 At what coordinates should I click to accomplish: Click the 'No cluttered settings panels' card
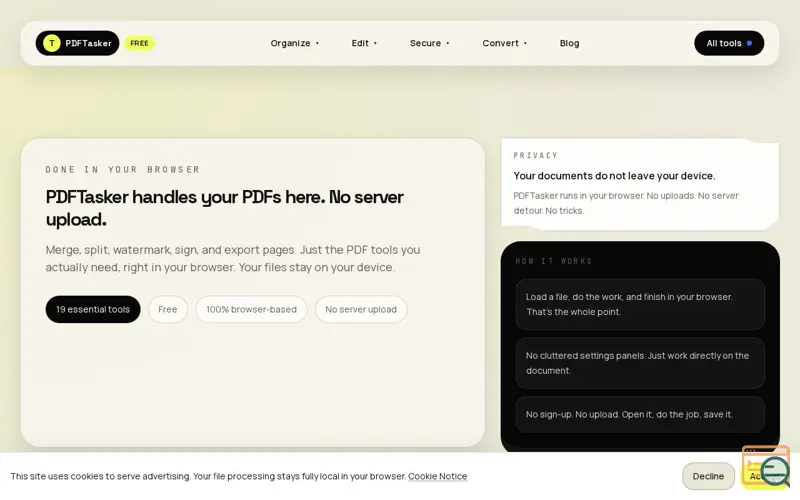click(x=640, y=363)
